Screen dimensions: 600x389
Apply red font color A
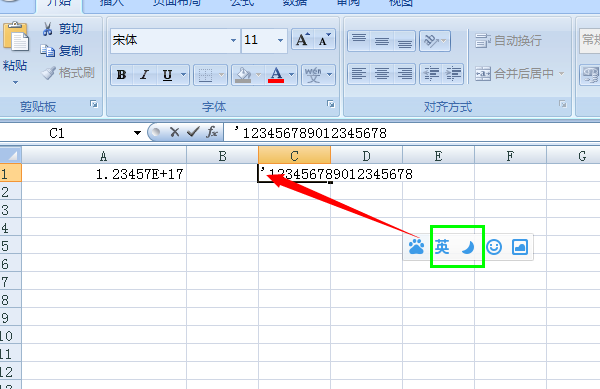276,75
